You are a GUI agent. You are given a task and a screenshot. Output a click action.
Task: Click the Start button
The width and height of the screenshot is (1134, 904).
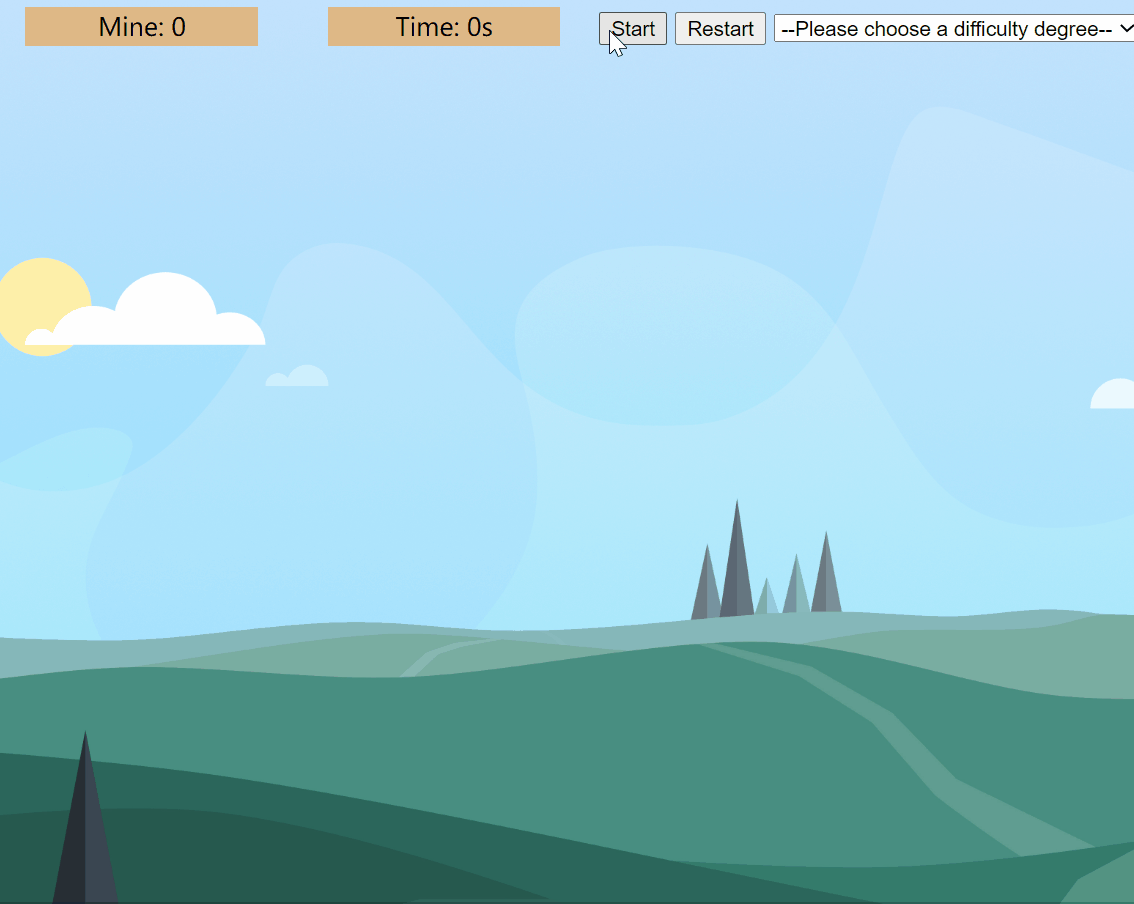click(x=633, y=29)
